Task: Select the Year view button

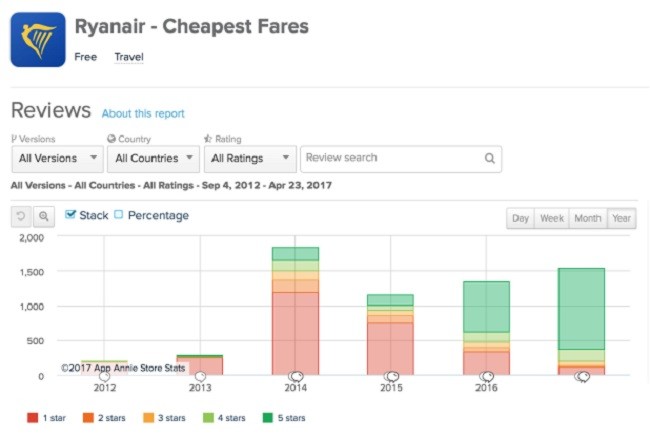Action: [621, 218]
